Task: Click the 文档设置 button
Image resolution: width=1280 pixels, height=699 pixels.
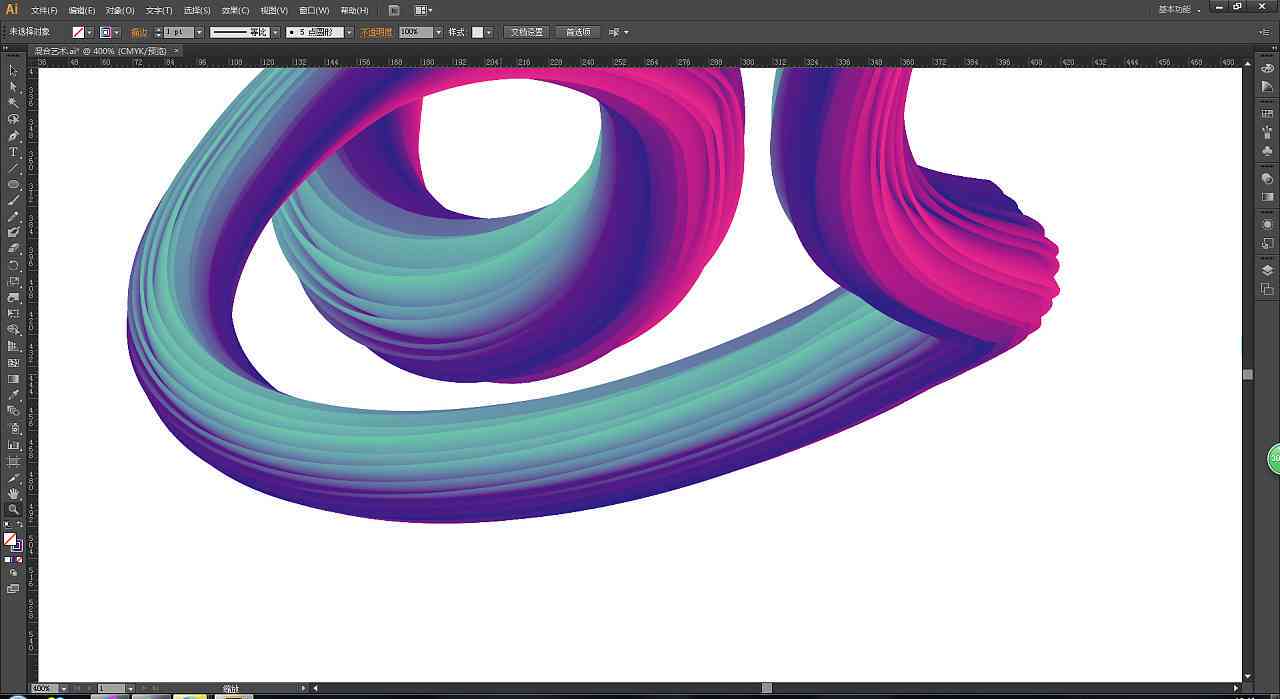Action: (527, 32)
